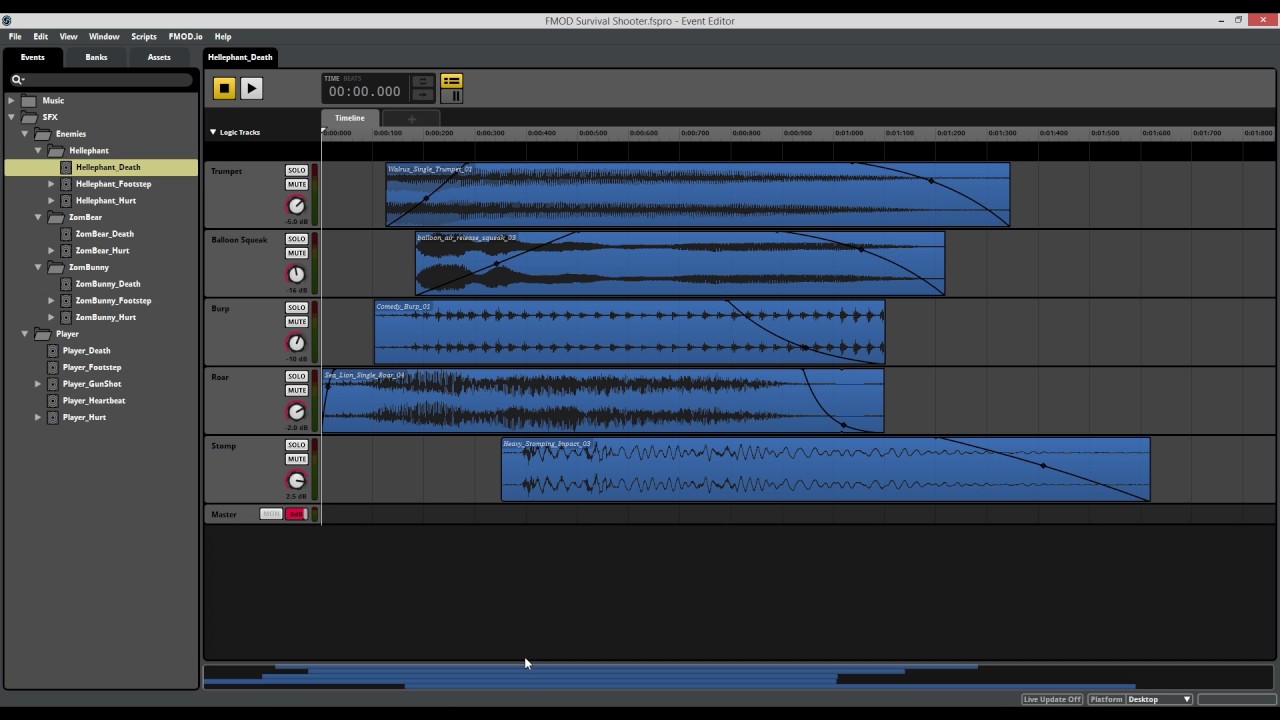Viewport: 1280px width, 720px height.
Task: Click the ZomBunny_Hurt event icon
Action: point(66,317)
